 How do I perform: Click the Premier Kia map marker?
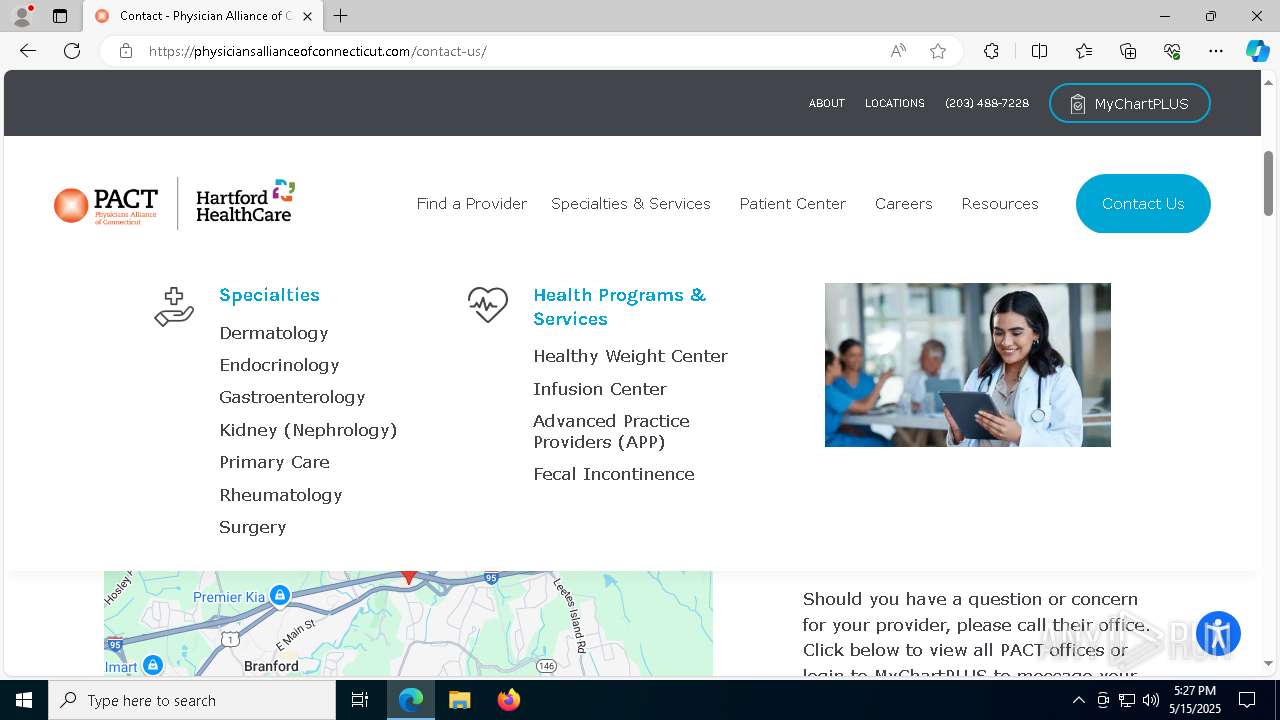pos(280,595)
